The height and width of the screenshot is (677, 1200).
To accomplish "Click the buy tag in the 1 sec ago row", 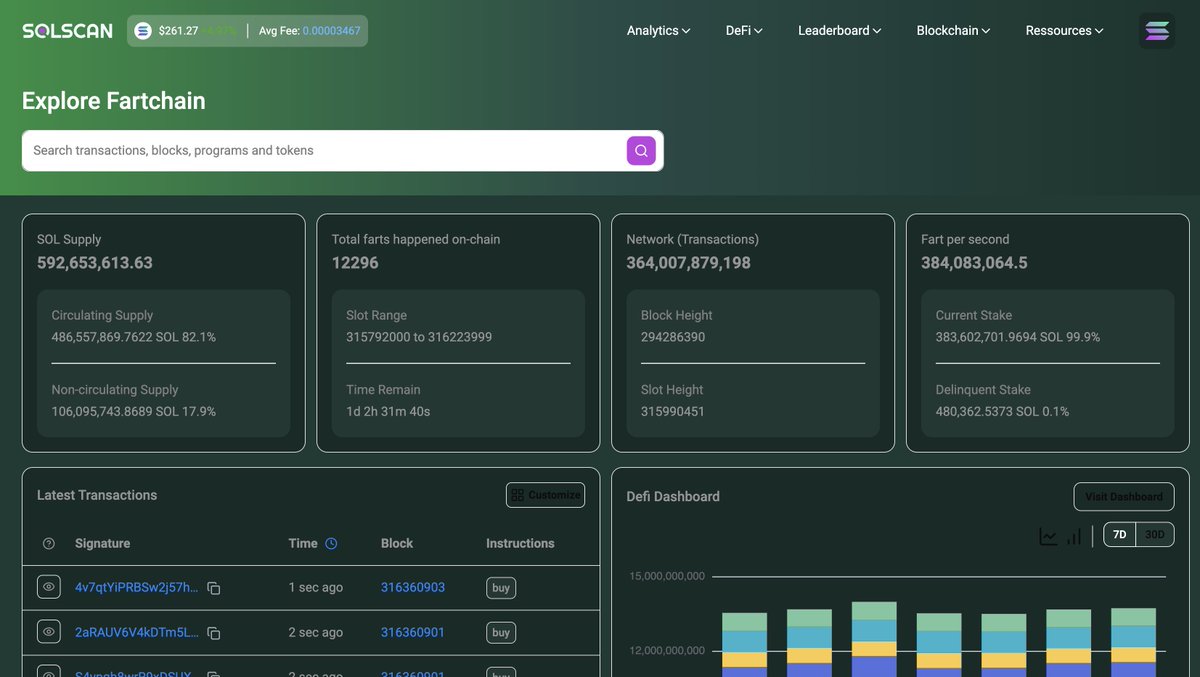I will [501, 588].
